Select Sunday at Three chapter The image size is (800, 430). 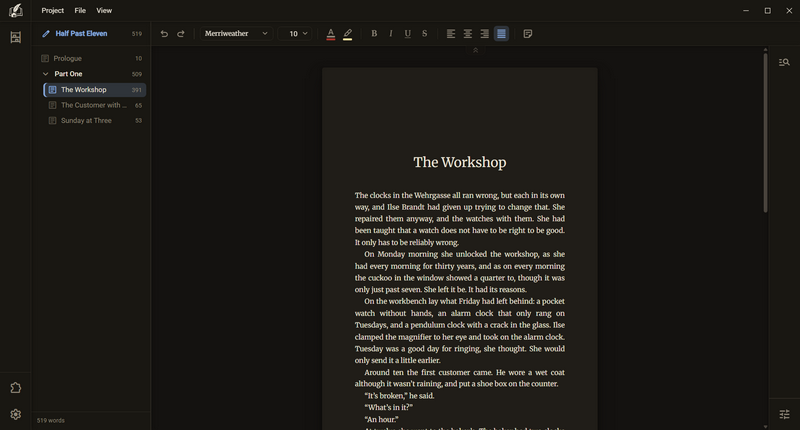(95, 121)
